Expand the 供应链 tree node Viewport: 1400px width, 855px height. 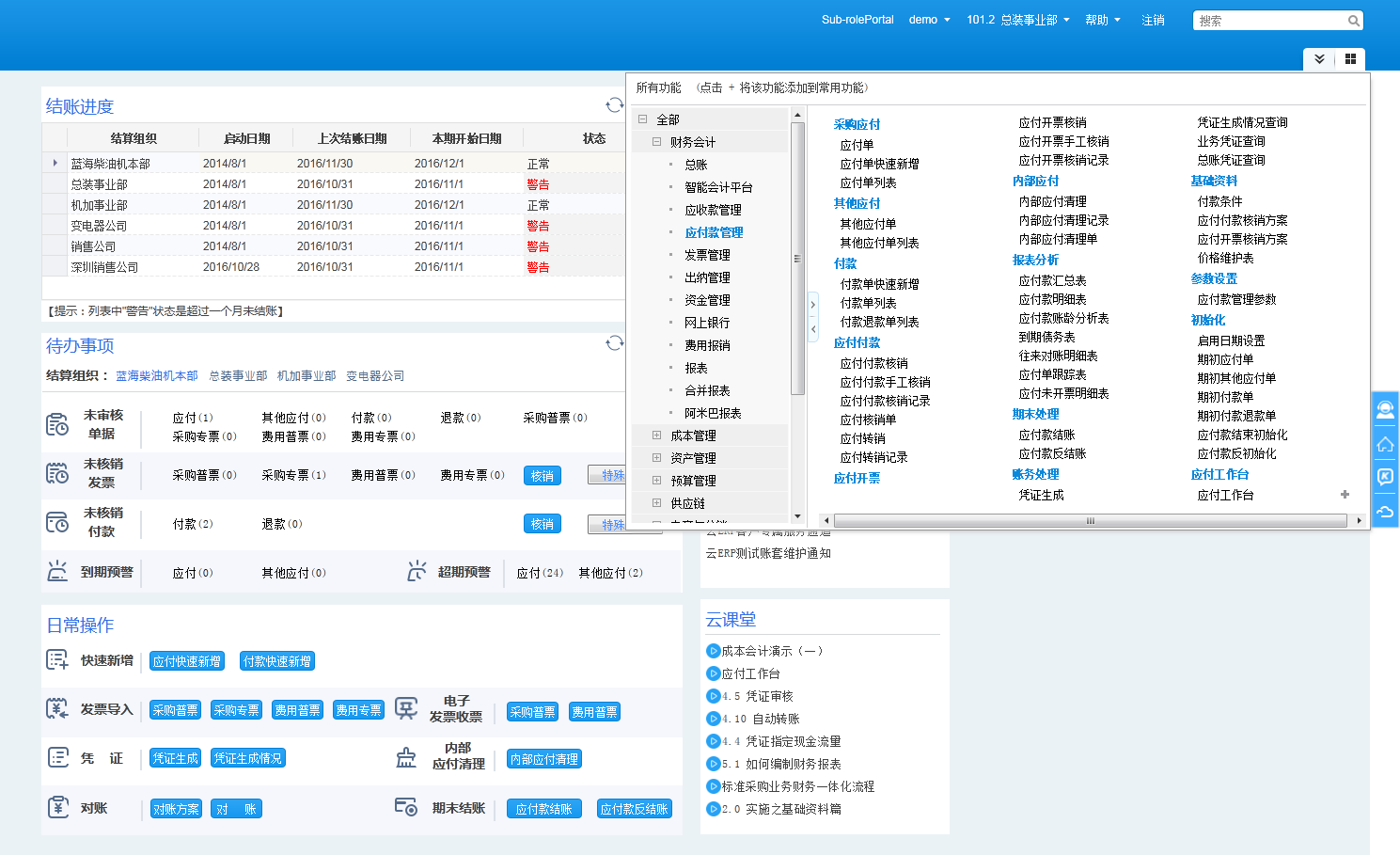(656, 503)
